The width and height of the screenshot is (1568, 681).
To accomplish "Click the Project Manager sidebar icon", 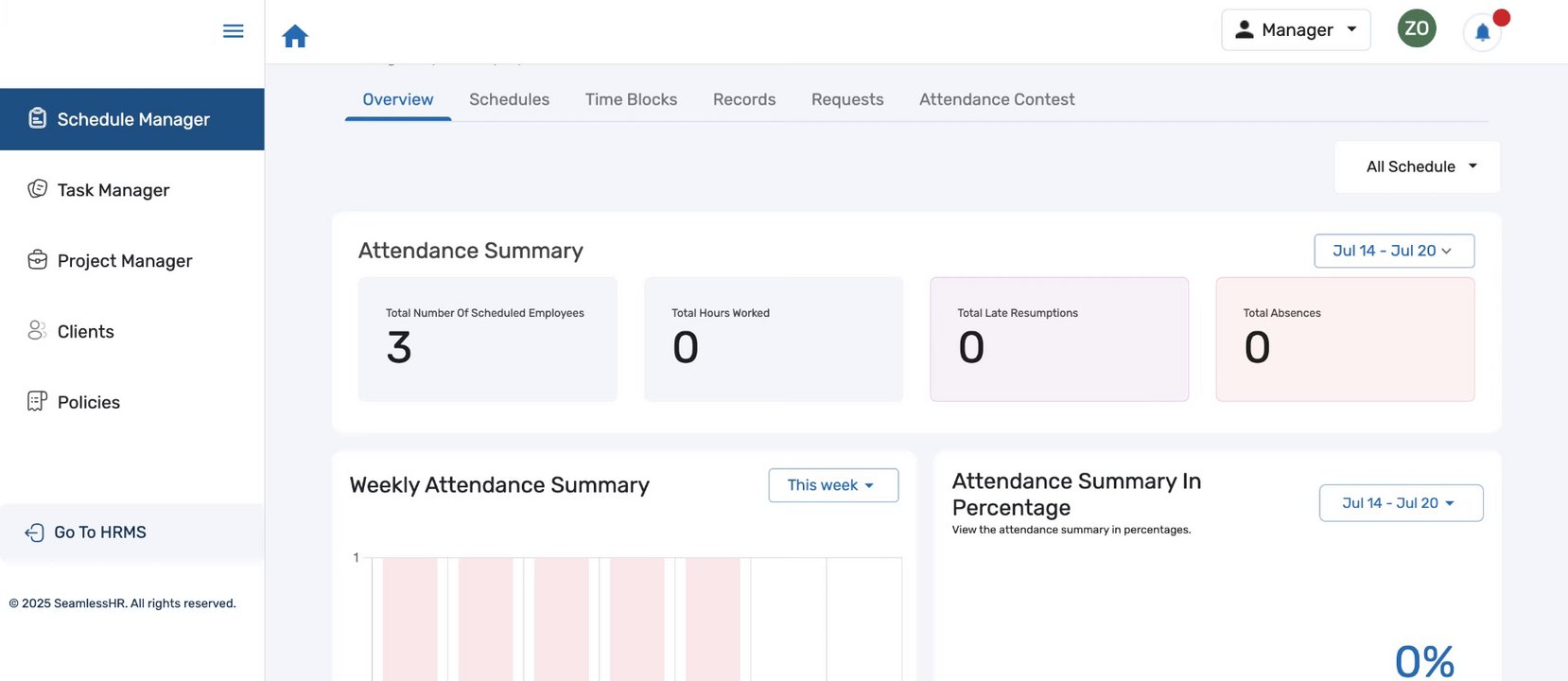I will tap(37, 260).
